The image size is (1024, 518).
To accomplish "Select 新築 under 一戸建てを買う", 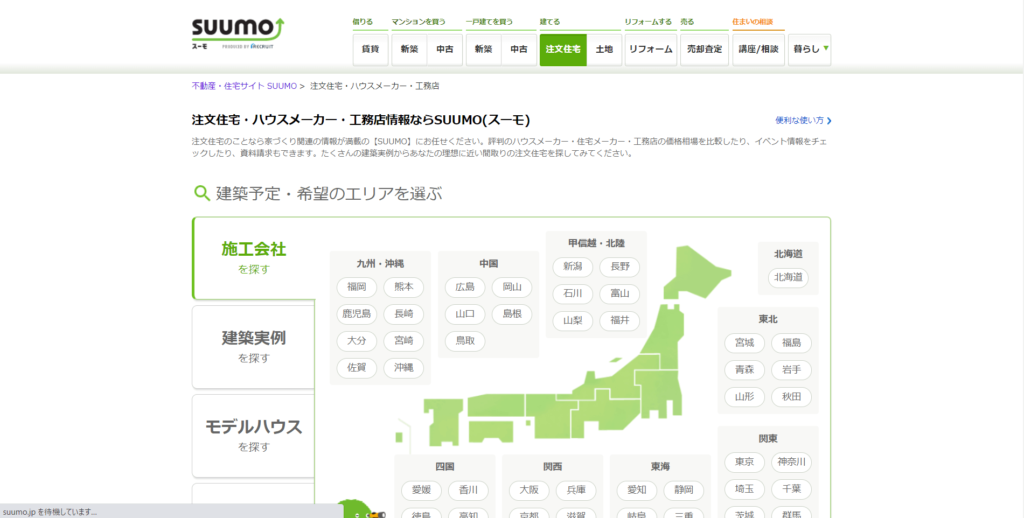I will coord(483,50).
